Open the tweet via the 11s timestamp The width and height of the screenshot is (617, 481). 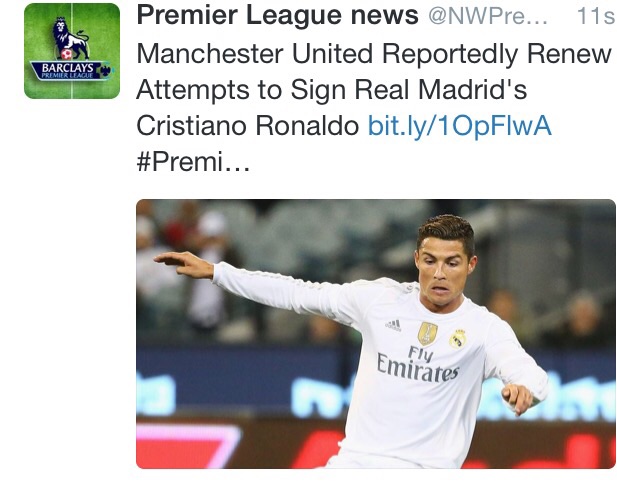[596, 16]
